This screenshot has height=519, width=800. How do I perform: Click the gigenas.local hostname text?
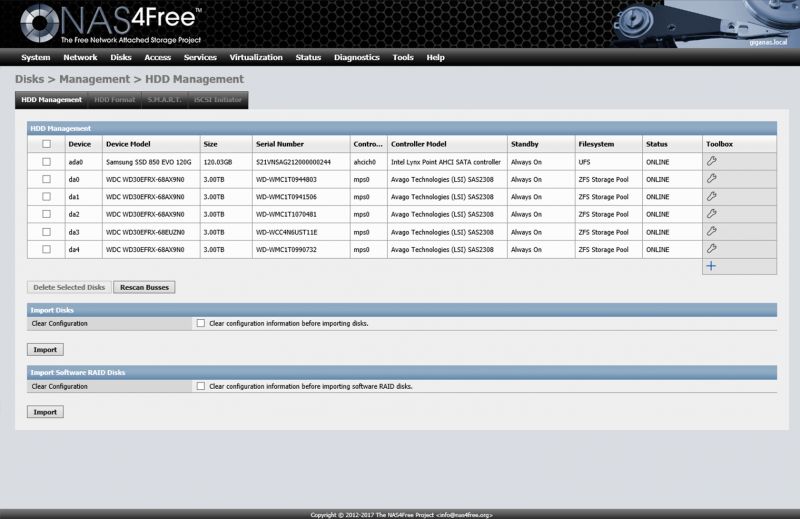pos(768,42)
